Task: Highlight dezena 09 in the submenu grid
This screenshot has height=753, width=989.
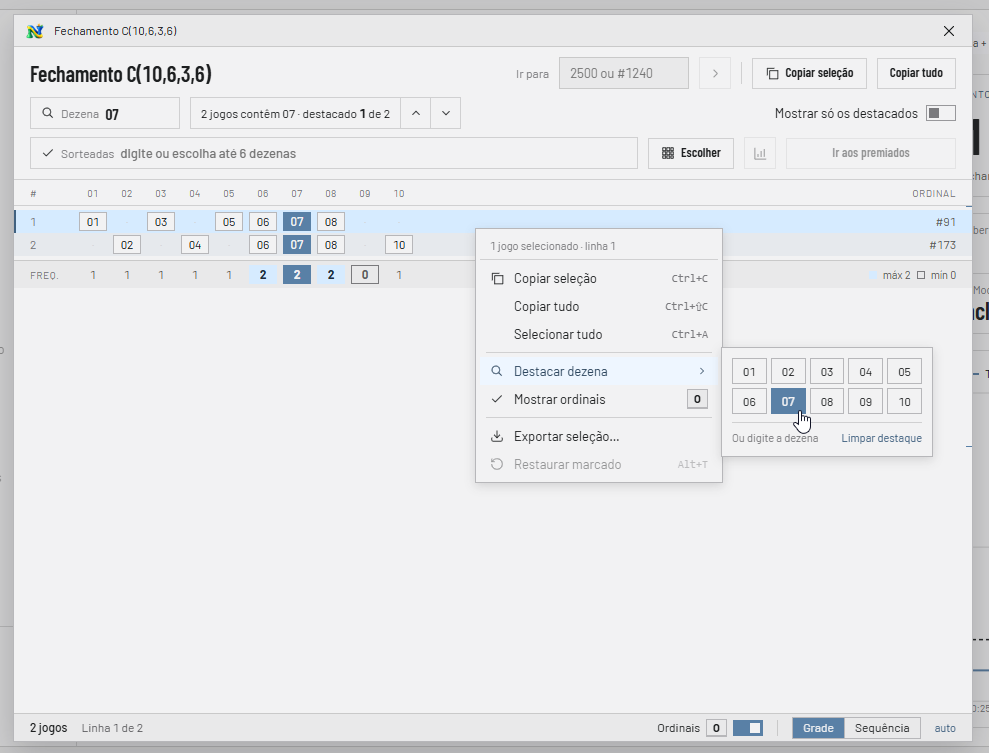Action: click(x=865, y=402)
